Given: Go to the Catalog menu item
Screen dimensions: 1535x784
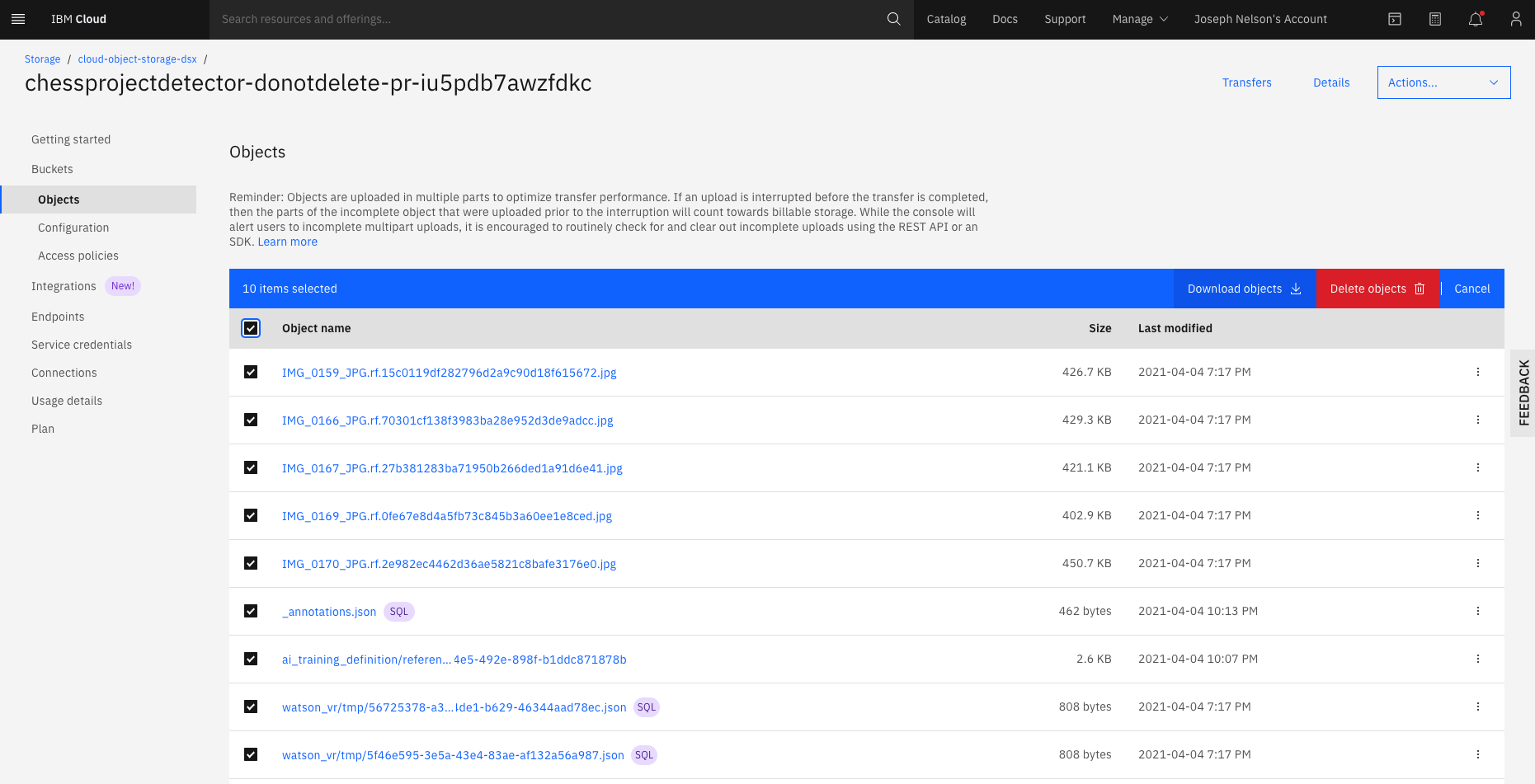Looking at the screenshot, I should [945, 19].
